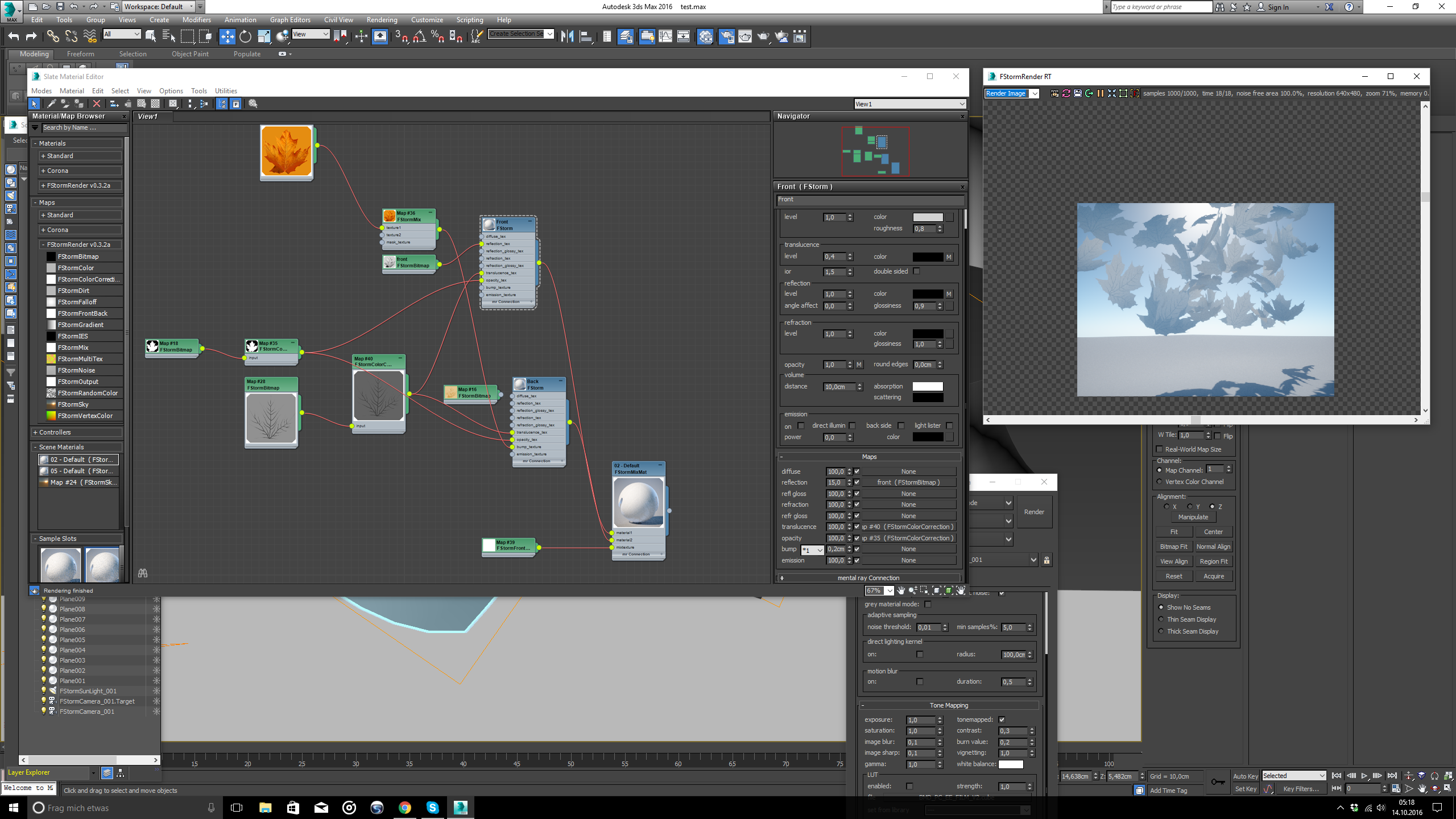Toggle the Percent Snap icon
The image size is (1456, 819).
coord(437,36)
